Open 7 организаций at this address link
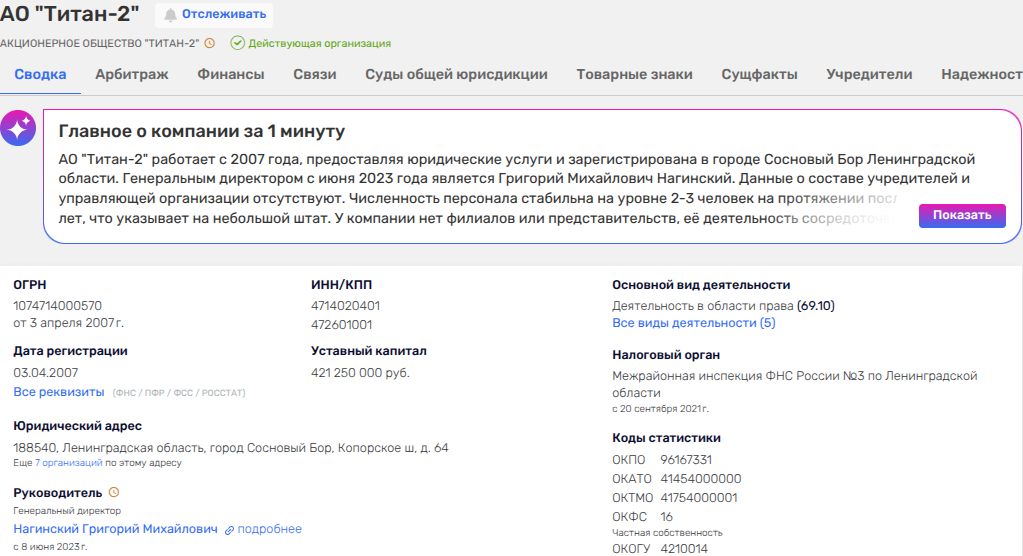 pos(69,463)
